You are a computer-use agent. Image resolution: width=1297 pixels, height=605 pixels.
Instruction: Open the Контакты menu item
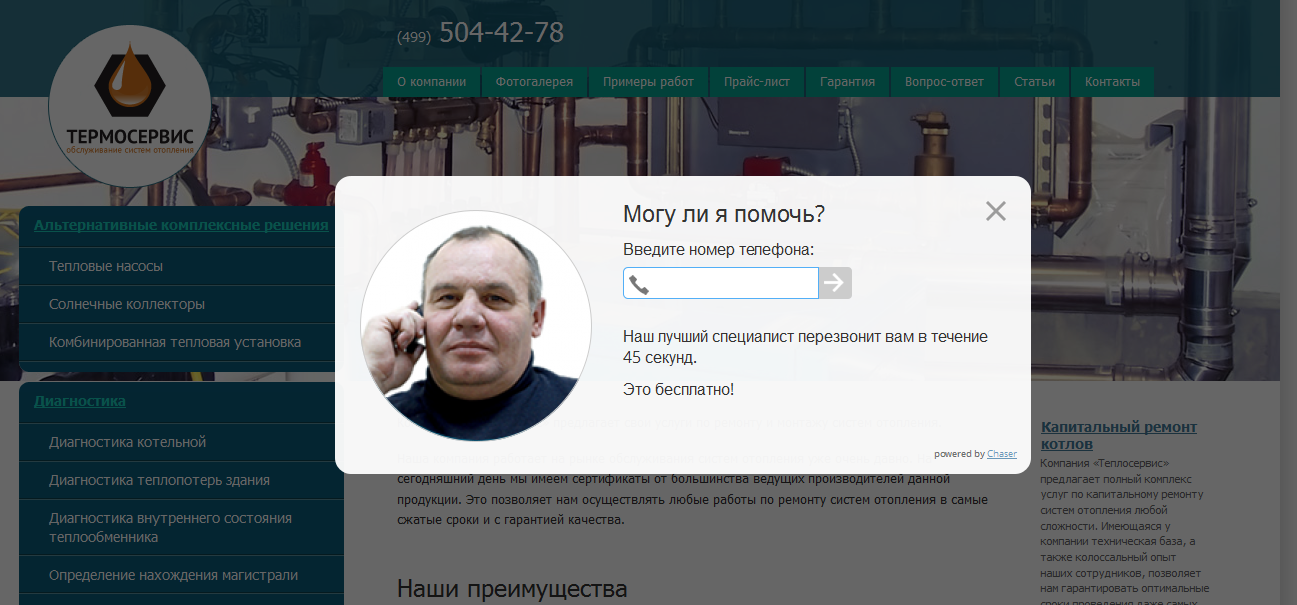pyautogui.click(x=1112, y=82)
